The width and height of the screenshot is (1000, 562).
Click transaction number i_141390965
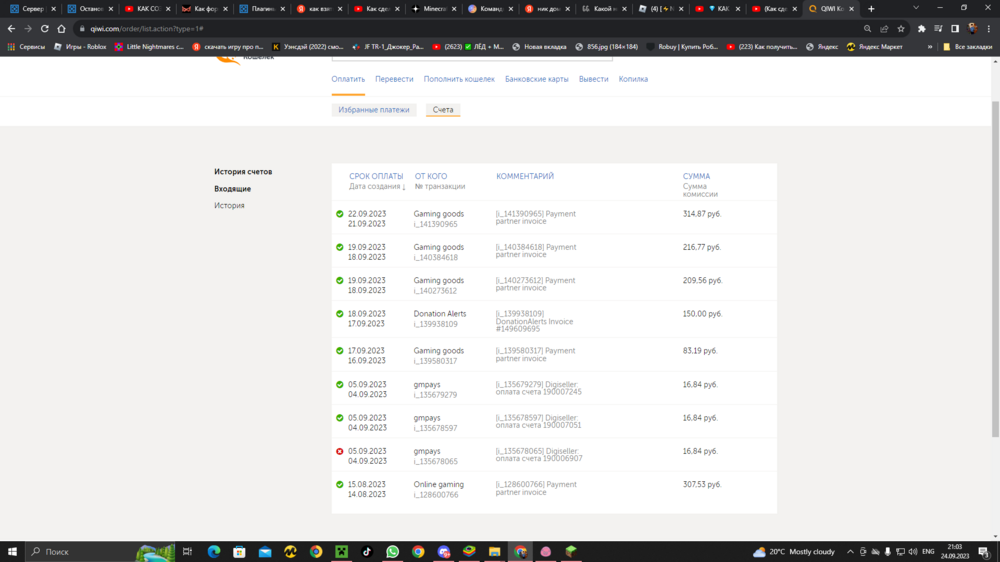(436, 225)
